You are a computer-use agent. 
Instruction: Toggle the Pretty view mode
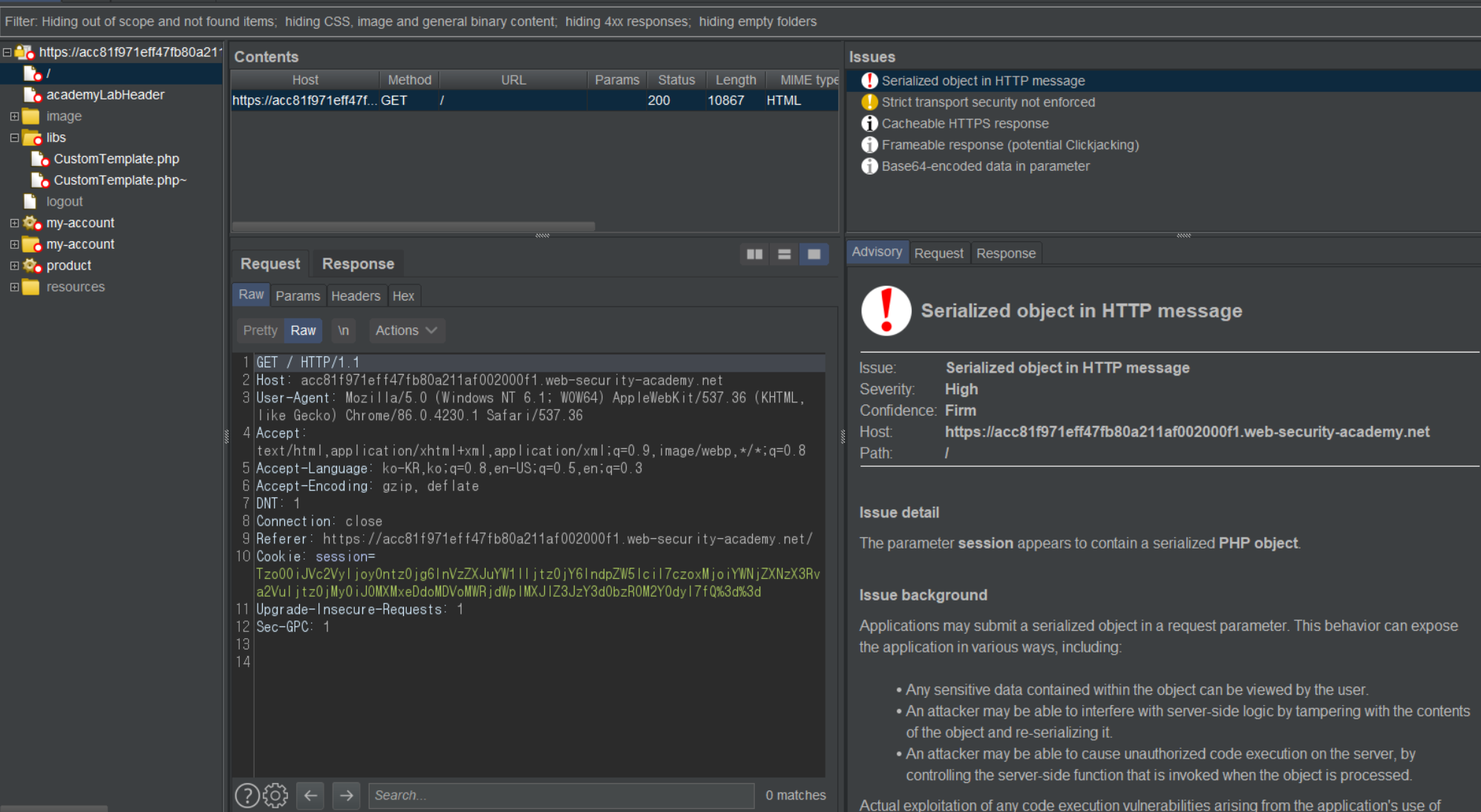point(260,330)
